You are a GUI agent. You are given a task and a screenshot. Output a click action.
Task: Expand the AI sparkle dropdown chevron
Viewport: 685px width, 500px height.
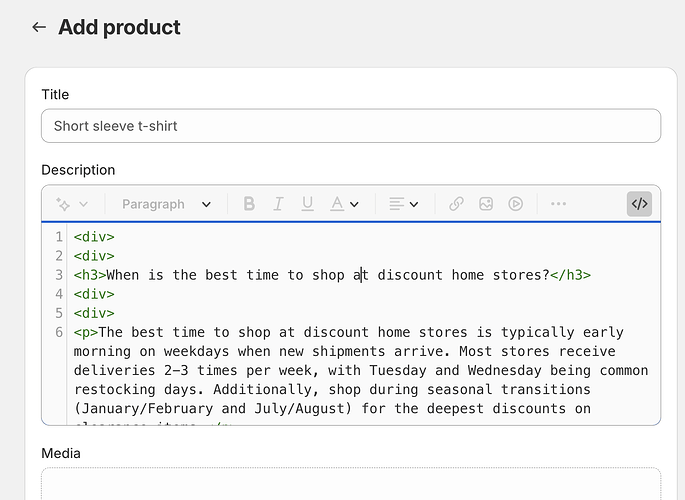click(x=84, y=204)
